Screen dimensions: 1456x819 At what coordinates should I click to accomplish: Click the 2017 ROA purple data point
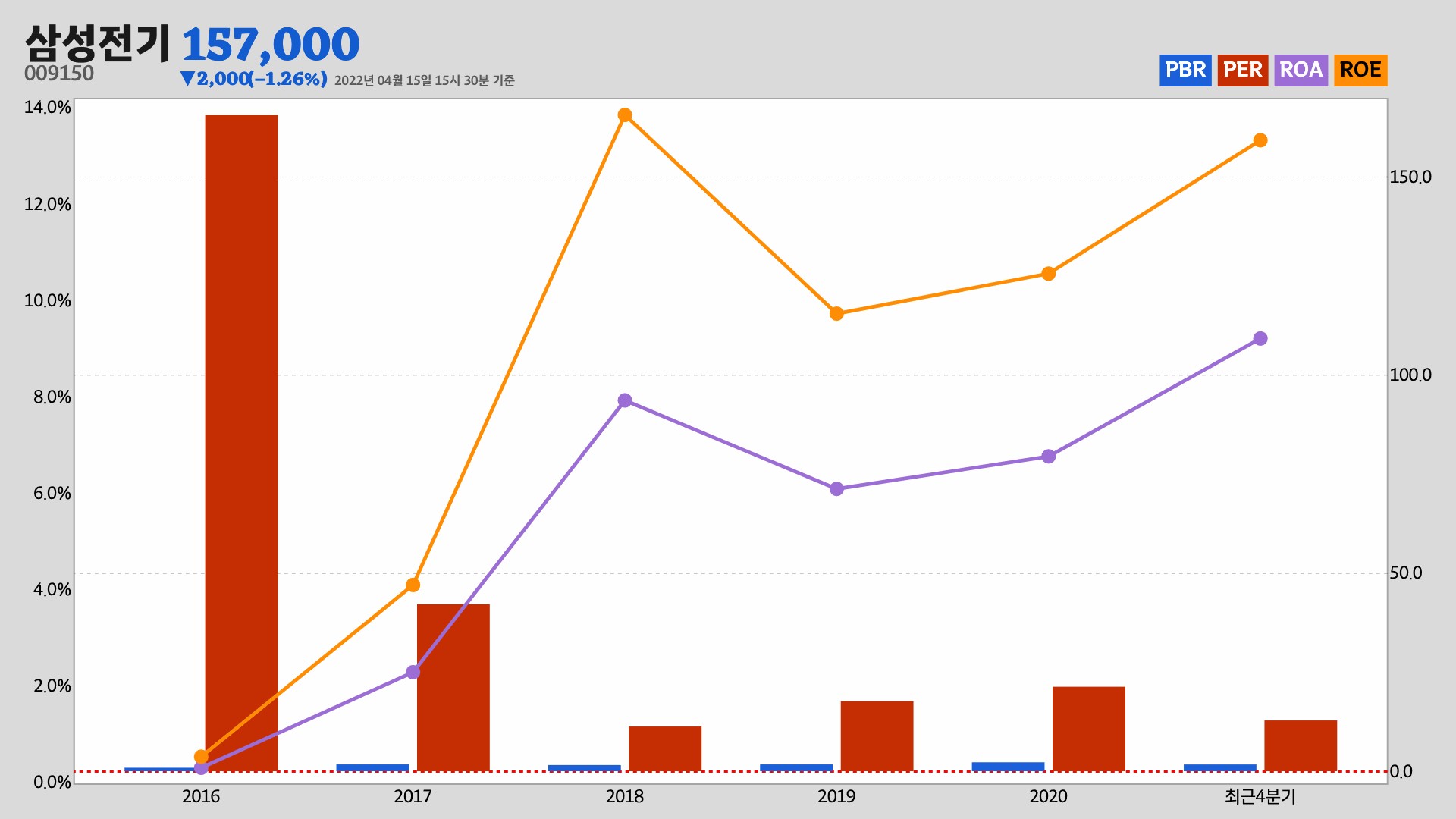413,672
